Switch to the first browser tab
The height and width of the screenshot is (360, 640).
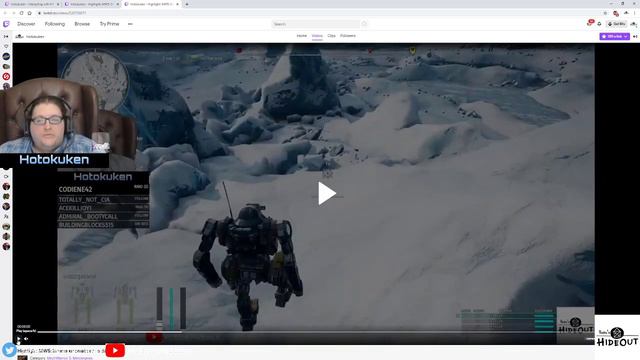coord(32,4)
